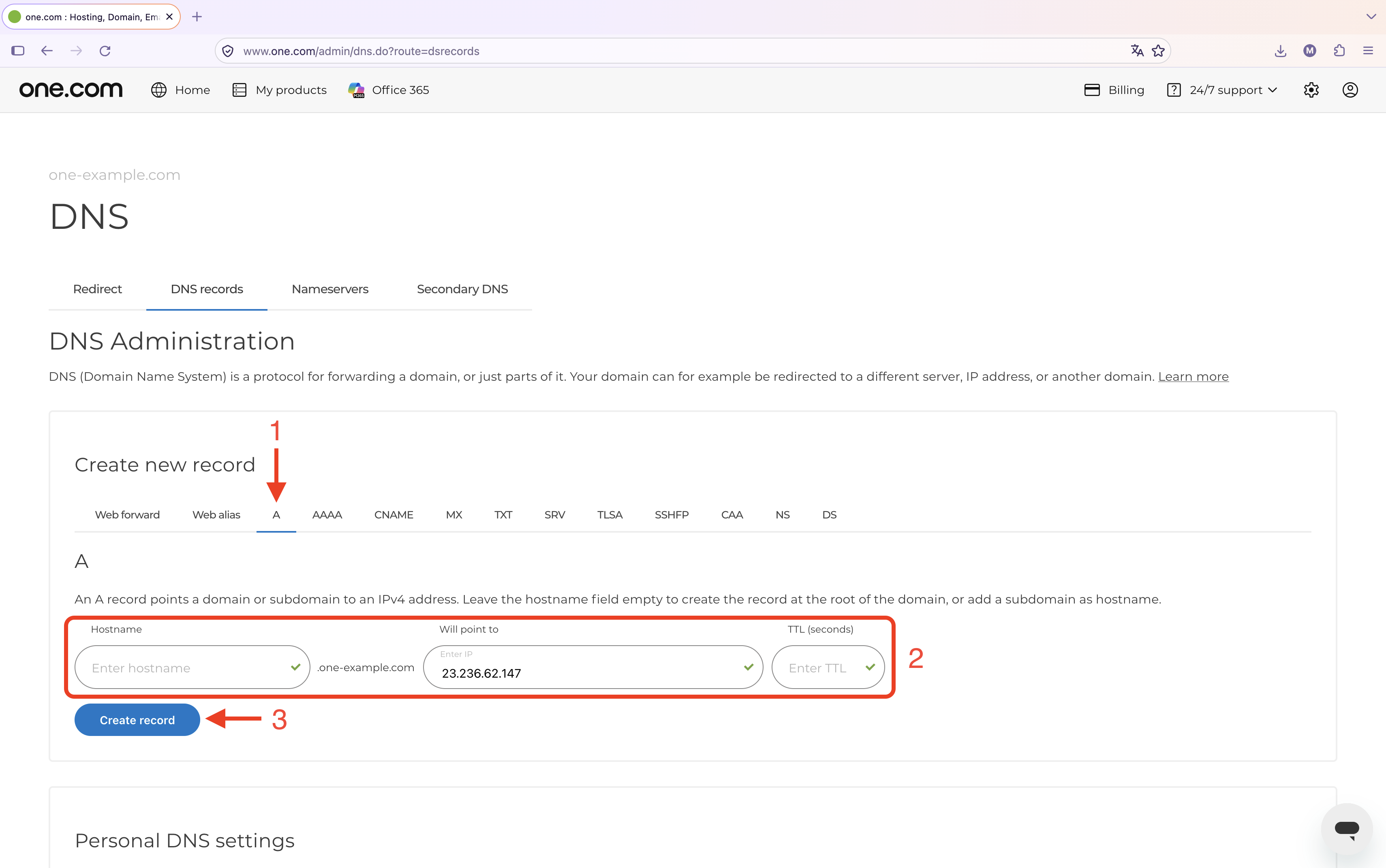
Task: Select the Web alias record type
Action: pos(216,514)
